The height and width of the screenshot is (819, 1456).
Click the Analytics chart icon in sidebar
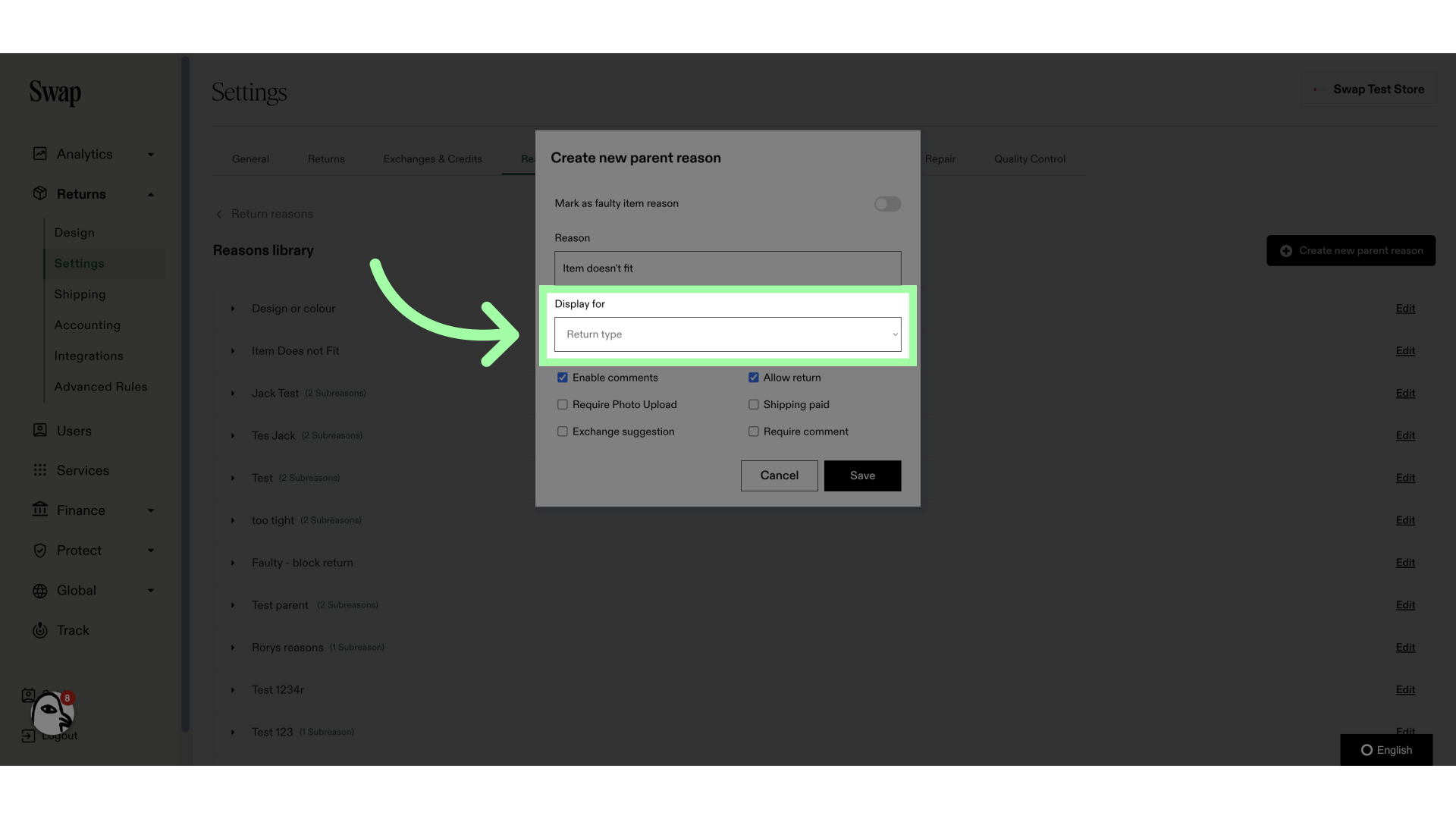40,154
